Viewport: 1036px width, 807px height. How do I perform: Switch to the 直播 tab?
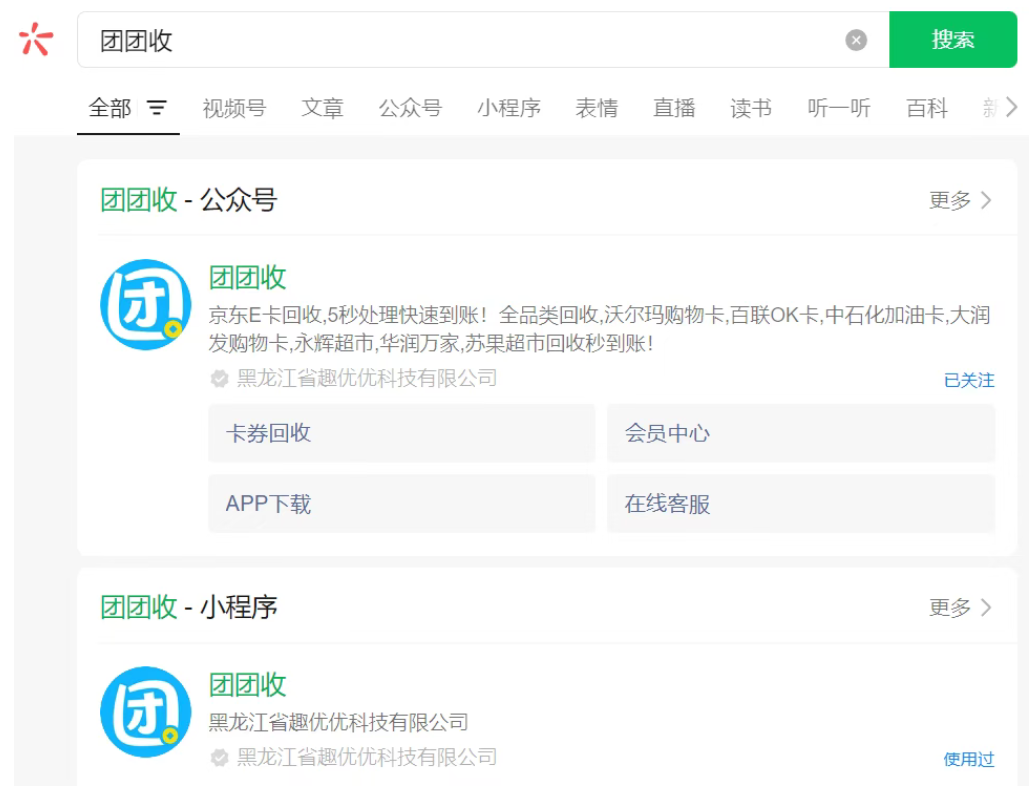point(674,108)
